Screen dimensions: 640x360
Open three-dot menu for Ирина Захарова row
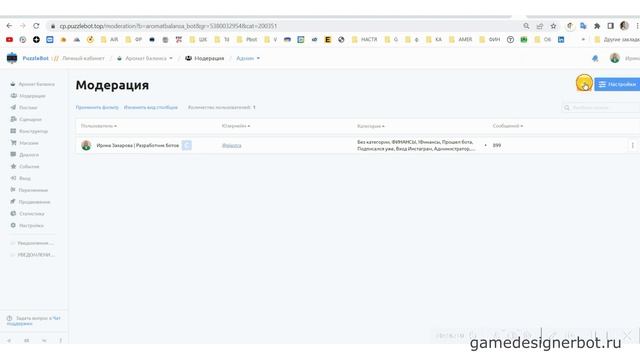pyautogui.click(x=633, y=145)
